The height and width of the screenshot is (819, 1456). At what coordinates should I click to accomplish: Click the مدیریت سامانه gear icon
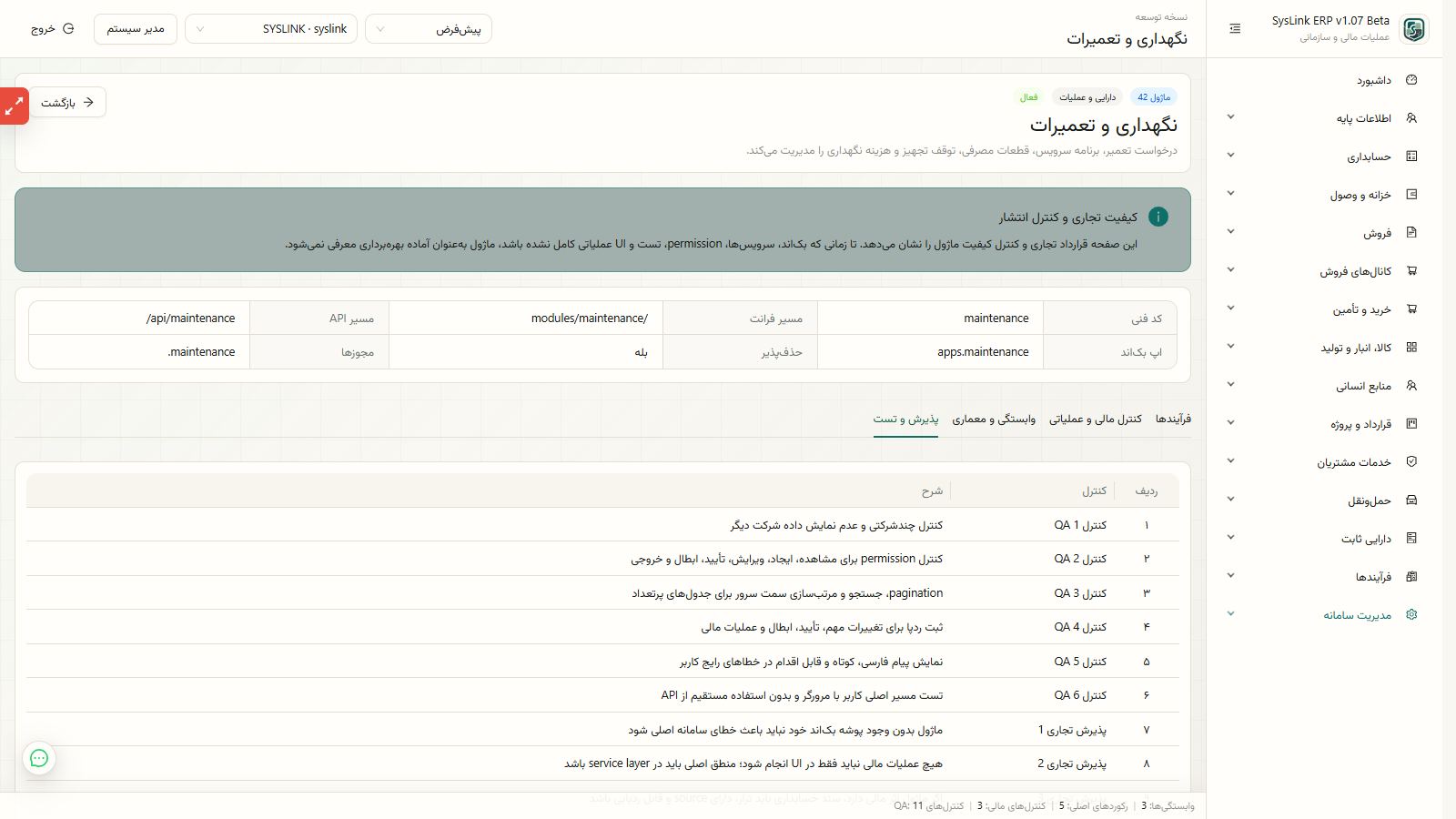click(1411, 615)
